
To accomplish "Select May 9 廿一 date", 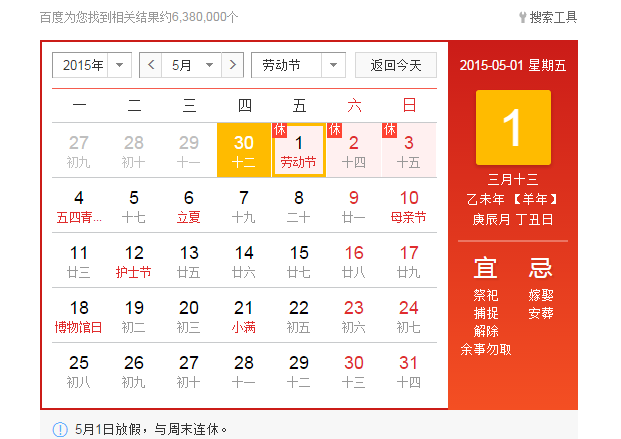I will [354, 205].
